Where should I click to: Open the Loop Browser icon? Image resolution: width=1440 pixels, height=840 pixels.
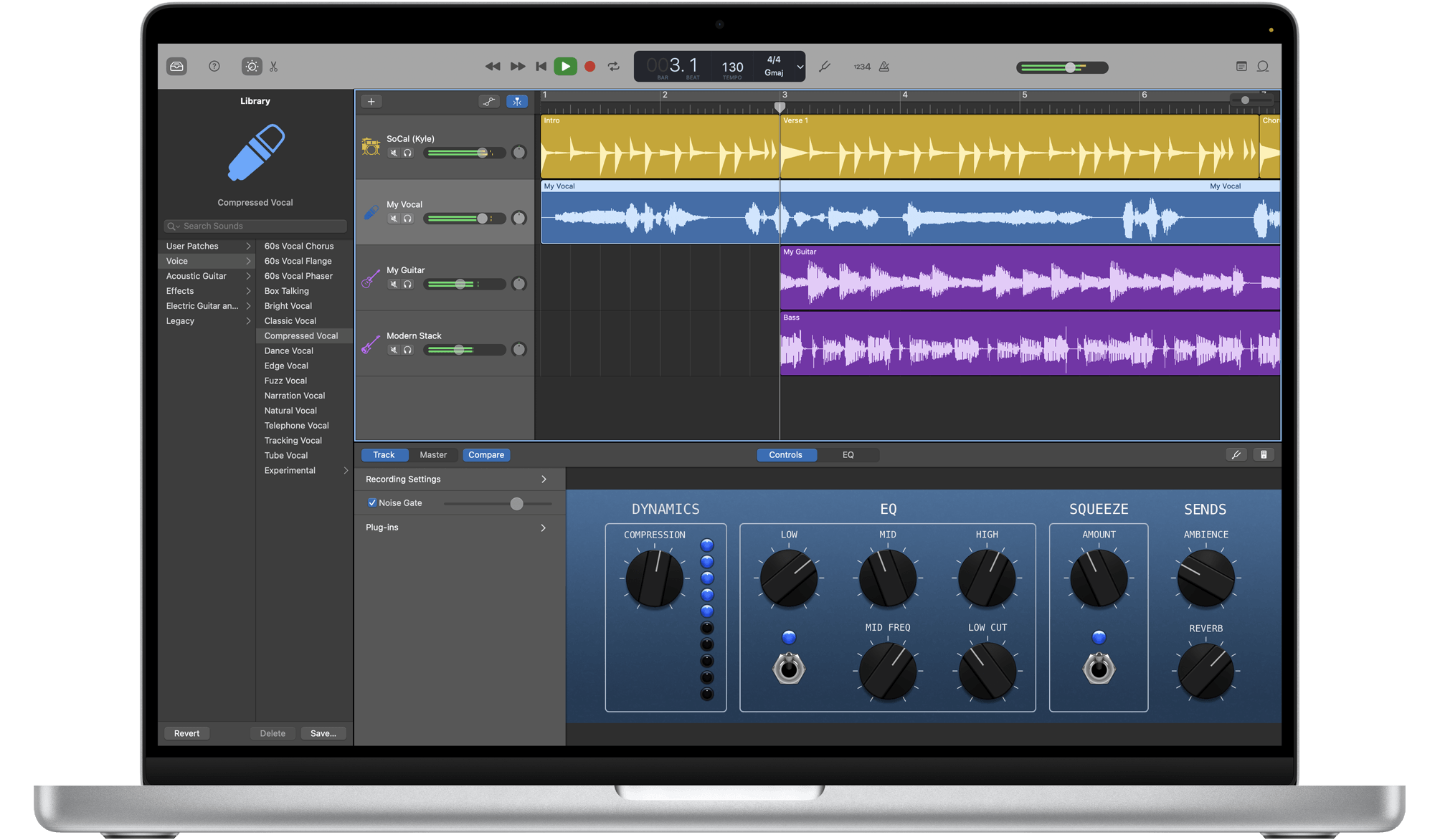[x=1263, y=66]
